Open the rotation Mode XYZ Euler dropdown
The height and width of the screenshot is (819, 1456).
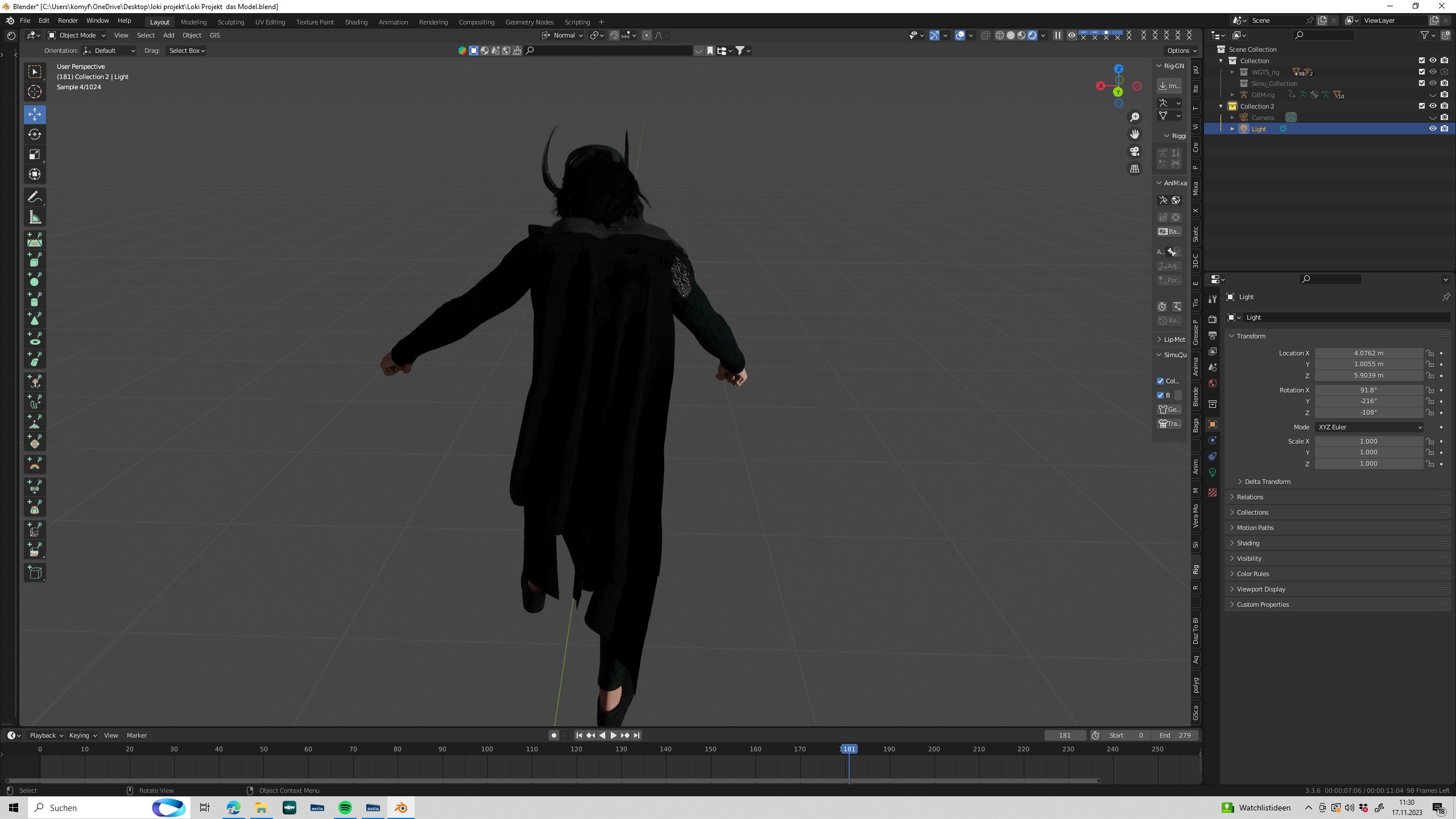[x=1368, y=427]
